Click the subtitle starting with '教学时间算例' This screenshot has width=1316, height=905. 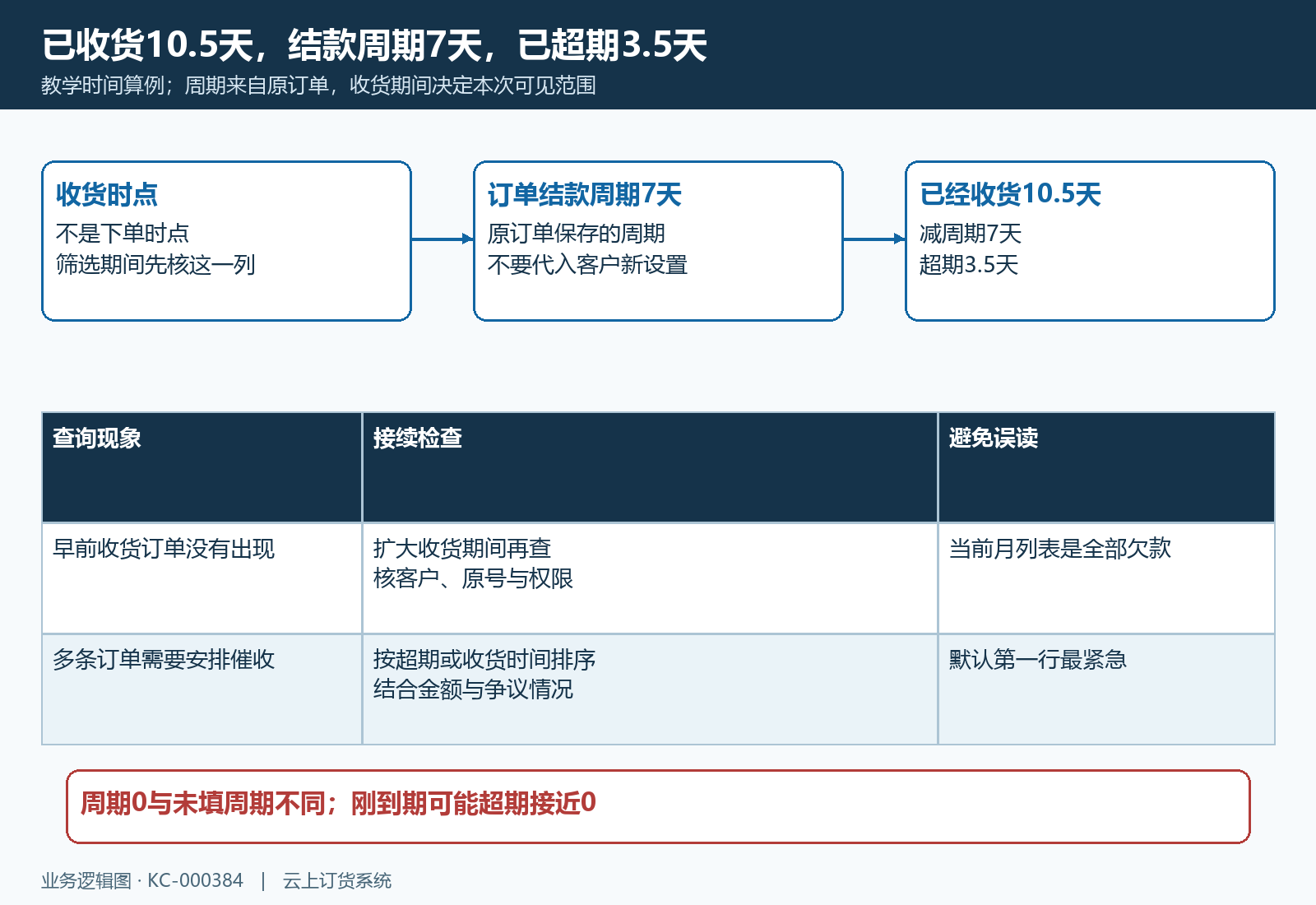tap(318, 86)
